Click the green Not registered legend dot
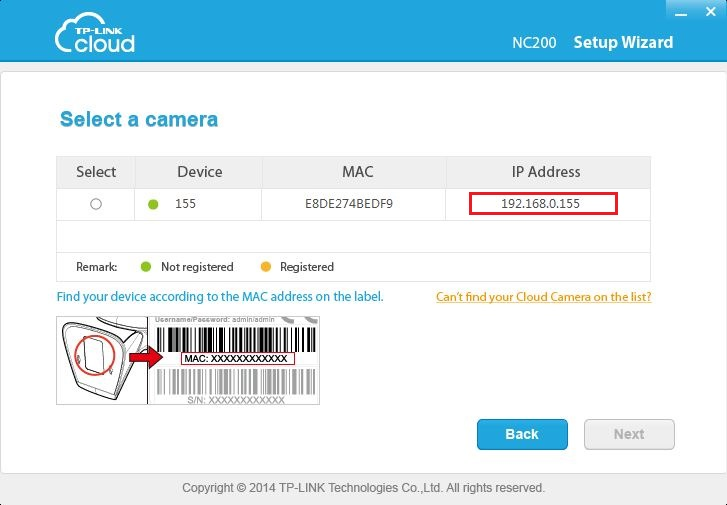Image resolution: width=727 pixels, height=505 pixels. tap(145, 267)
